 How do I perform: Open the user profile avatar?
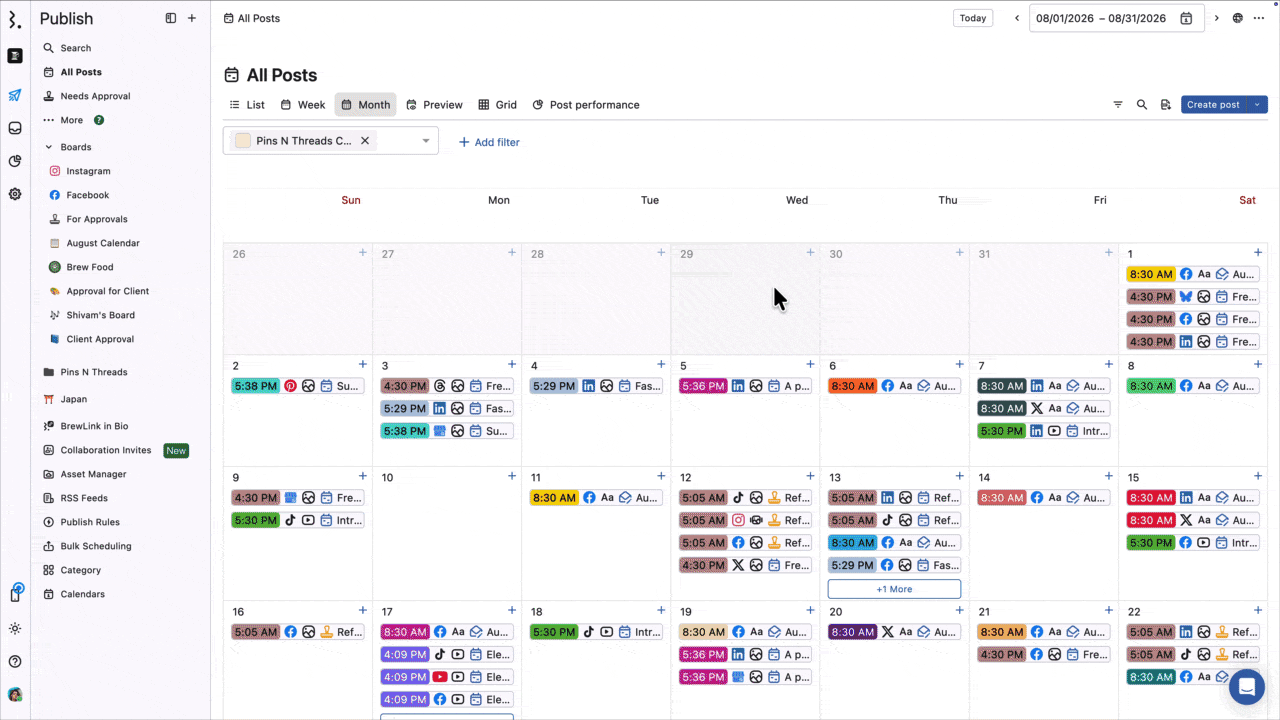pos(15,694)
